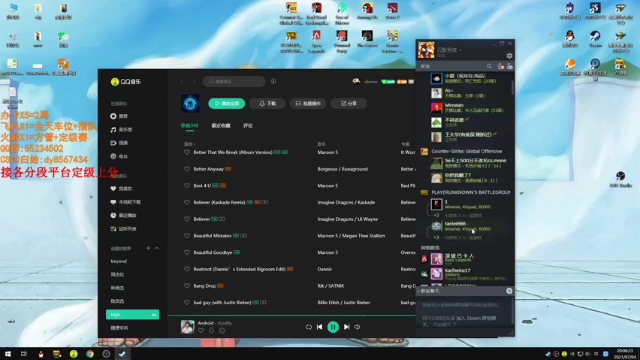Open the user profile avatar in QQ Music
Screen dimensions: 640x360
(356, 82)
